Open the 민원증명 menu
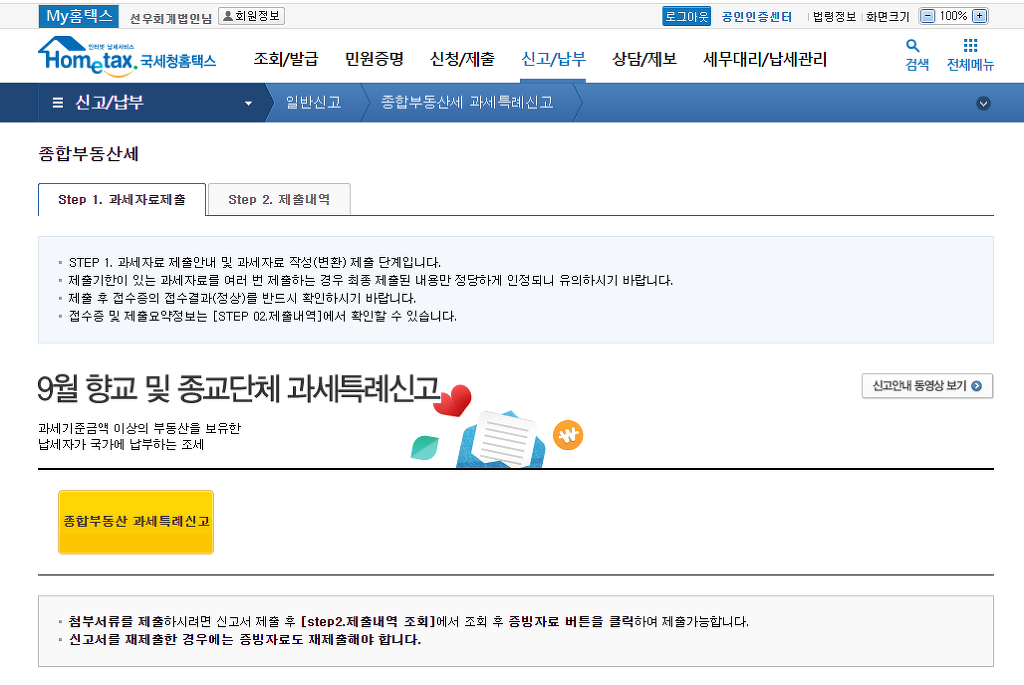 click(x=374, y=59)
